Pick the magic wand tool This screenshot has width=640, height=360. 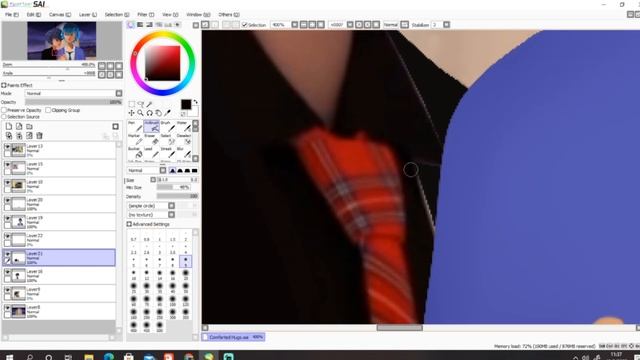click(149, 104)
